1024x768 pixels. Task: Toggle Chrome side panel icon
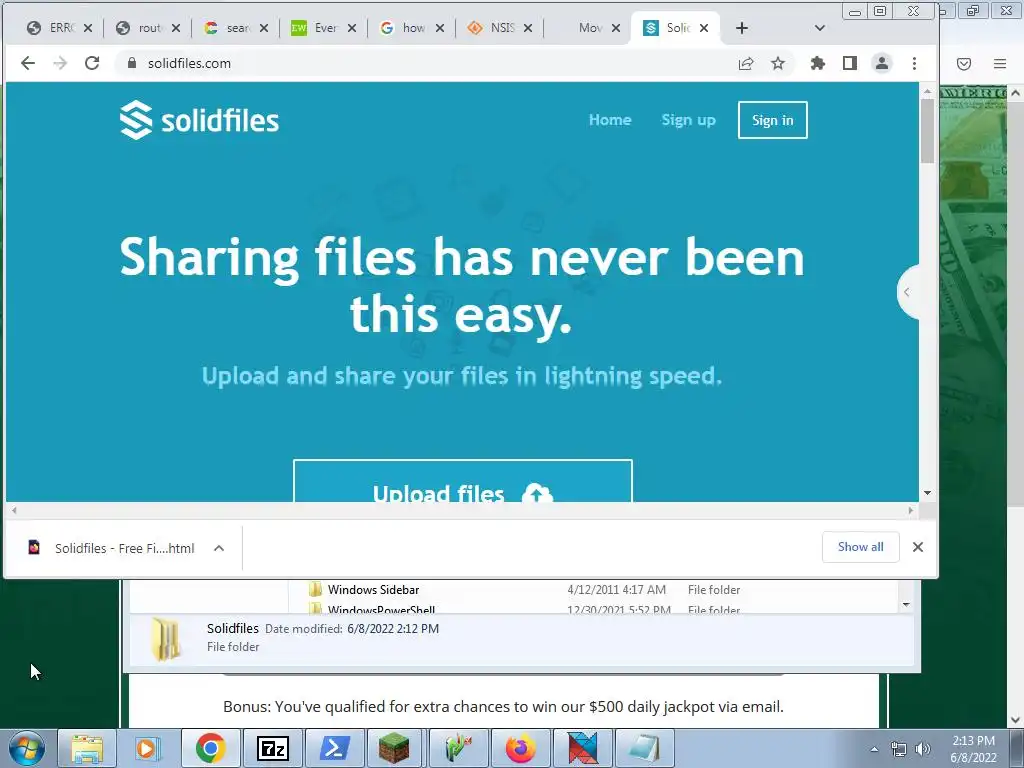pyautogui.click(x=850, y=63)
